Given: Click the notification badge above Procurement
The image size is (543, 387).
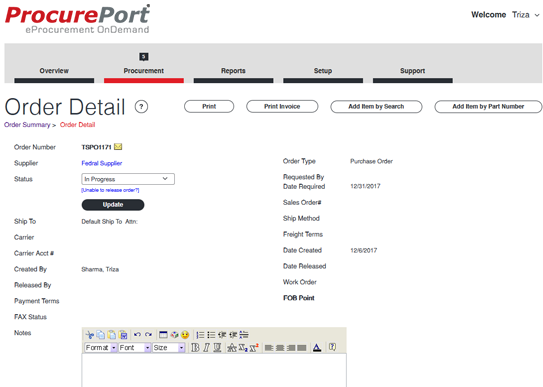Looking at the screenshot, I should (144, 56).
